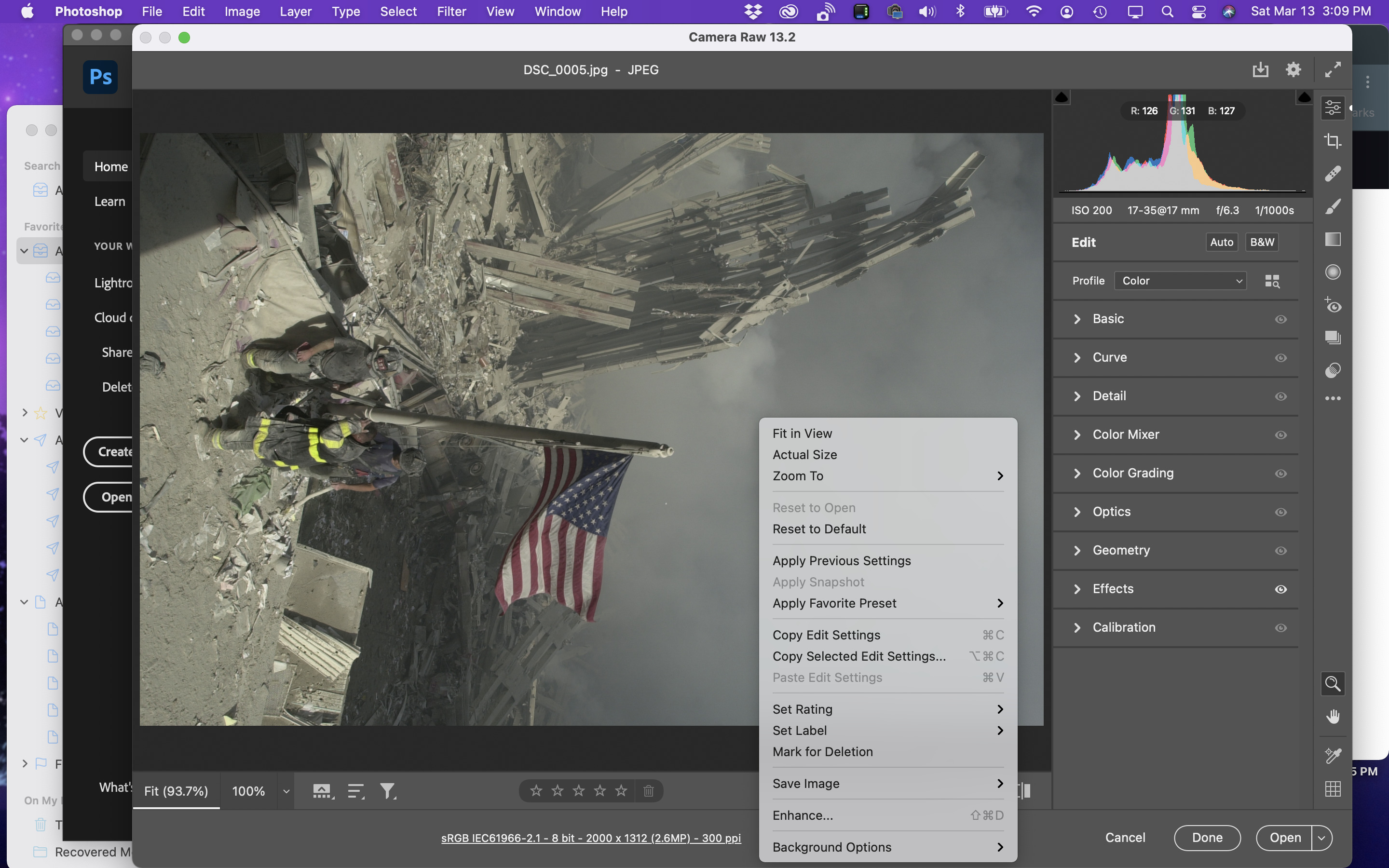The height and width of the screenshot is (868, 1389).
Task: Toggle visibility eye for Effects panel
Action: [1280, 589]
